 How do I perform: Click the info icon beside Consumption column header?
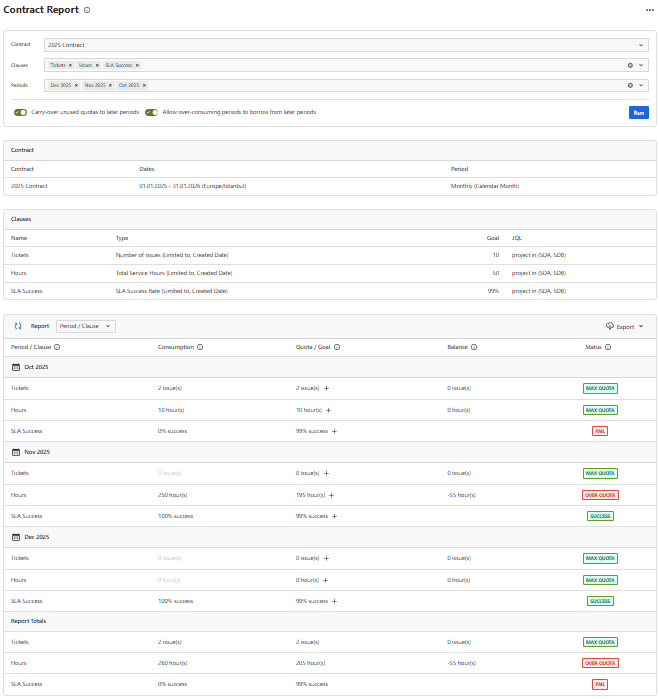click(200, 347)
